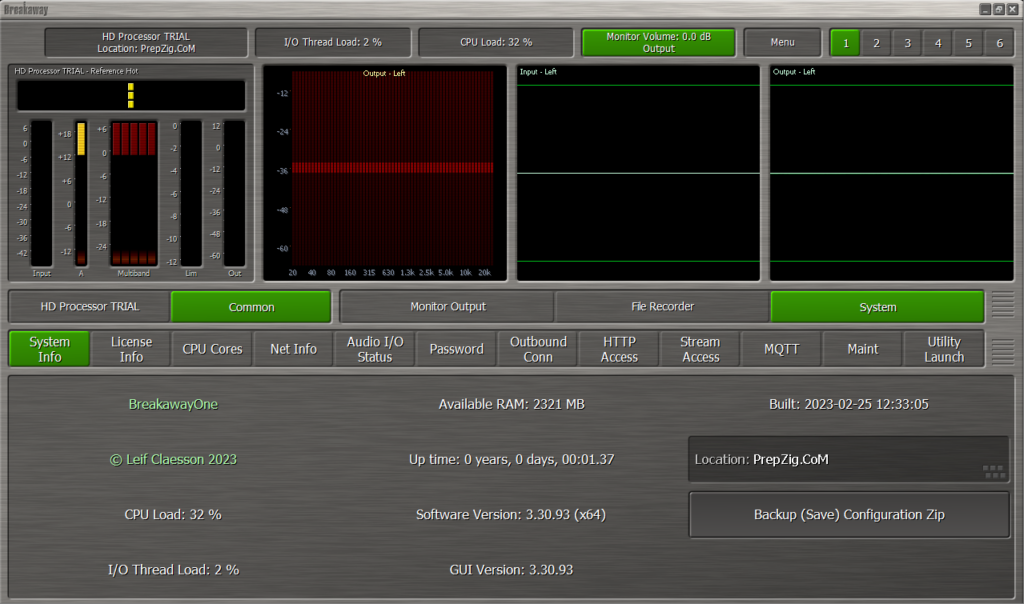Screen dimensions: 1024x604
Task: Minimize the Breakaway window
Action: pos(985,9)
